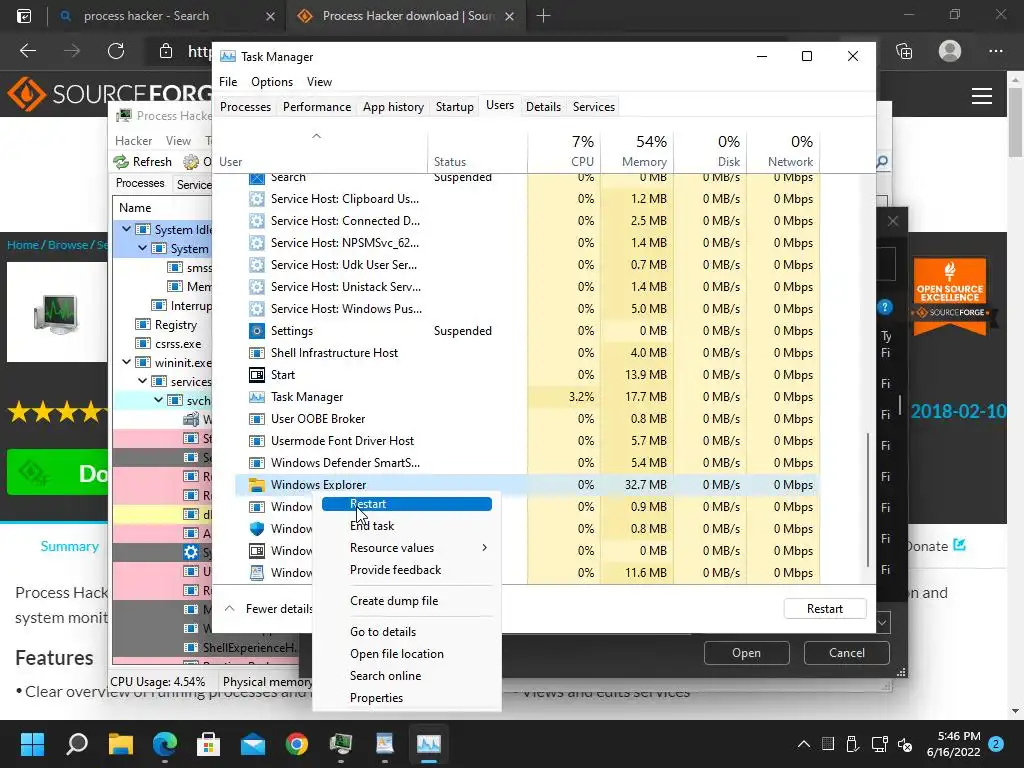Choose Restart in the context menu
The image size is (1024, 768).
pos(406,504)
